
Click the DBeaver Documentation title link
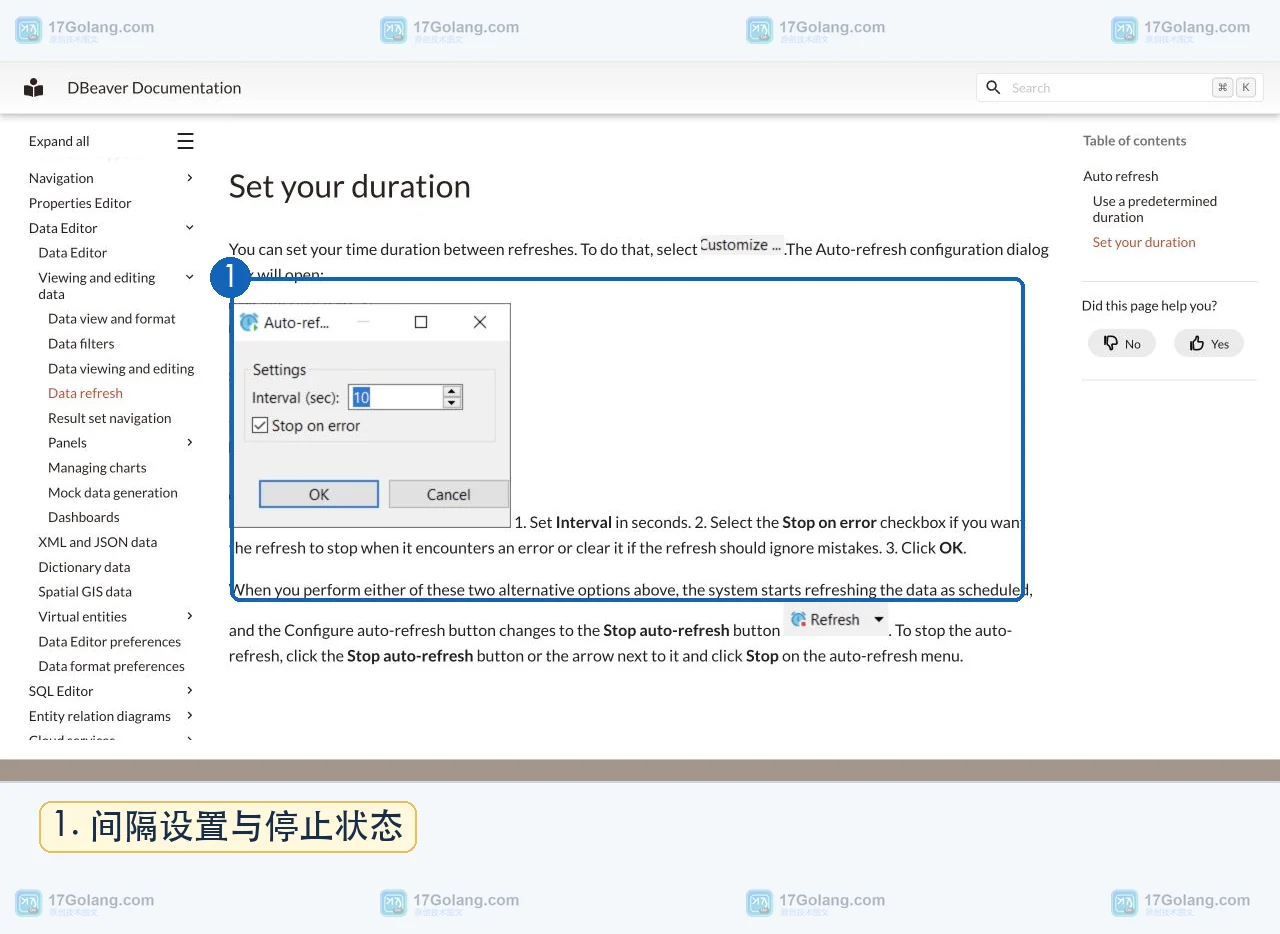click(x=154, y=88)
